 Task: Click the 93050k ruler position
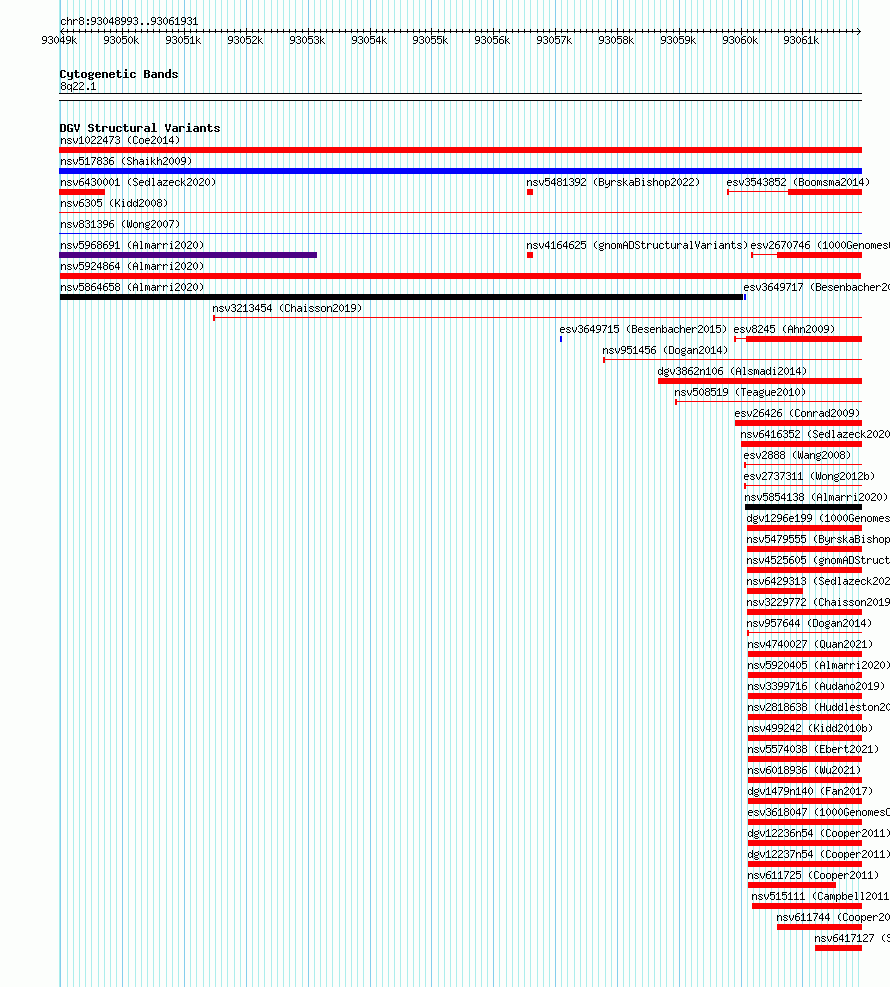121,40
